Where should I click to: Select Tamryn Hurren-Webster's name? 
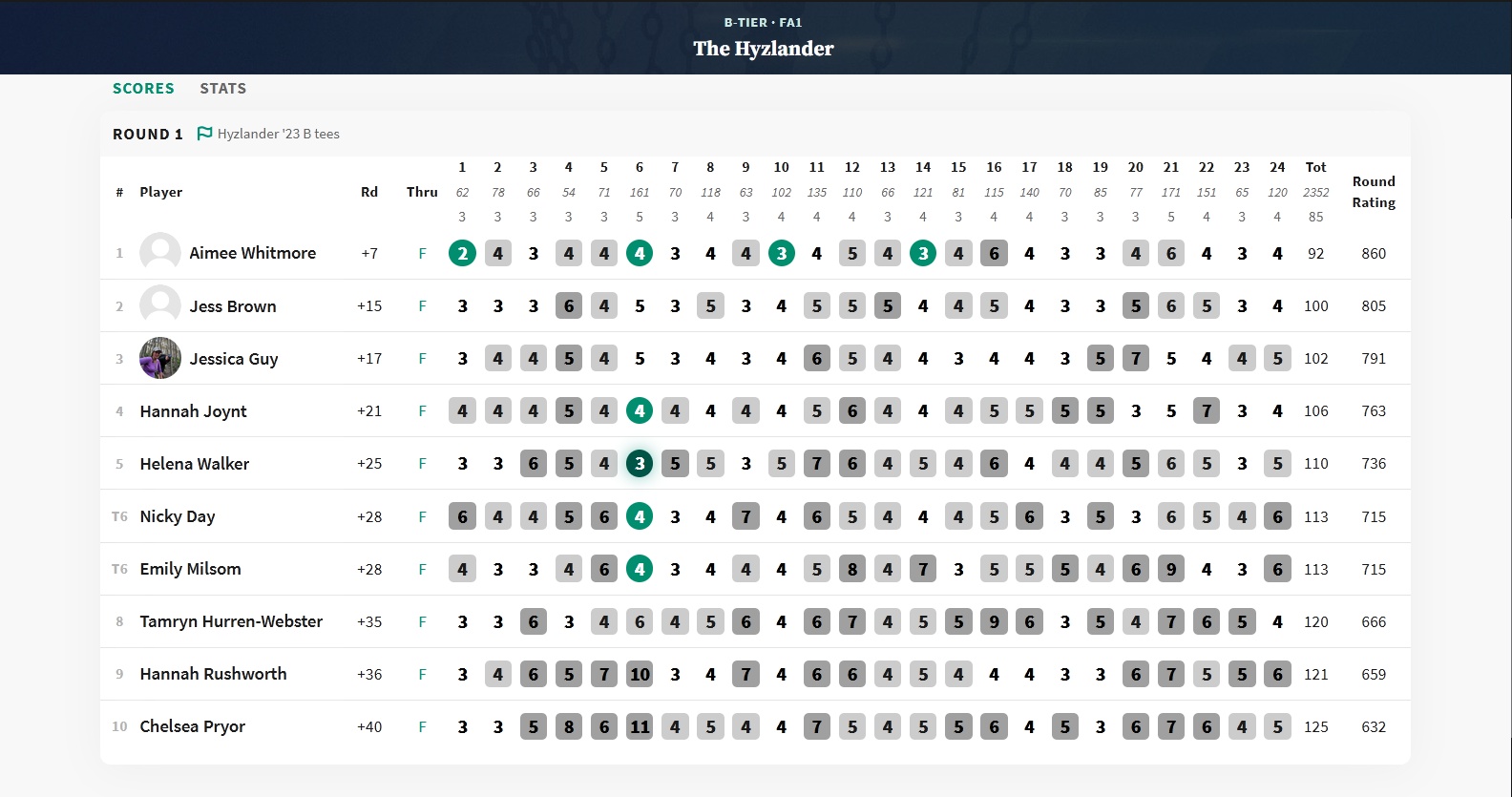pos(231,621)
